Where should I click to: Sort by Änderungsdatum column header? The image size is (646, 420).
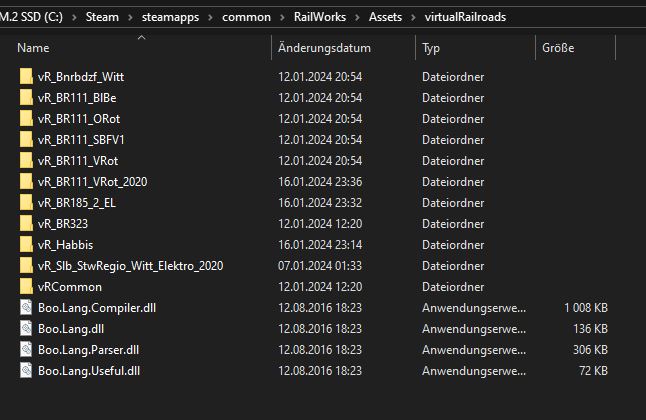(x=324, y=48)
